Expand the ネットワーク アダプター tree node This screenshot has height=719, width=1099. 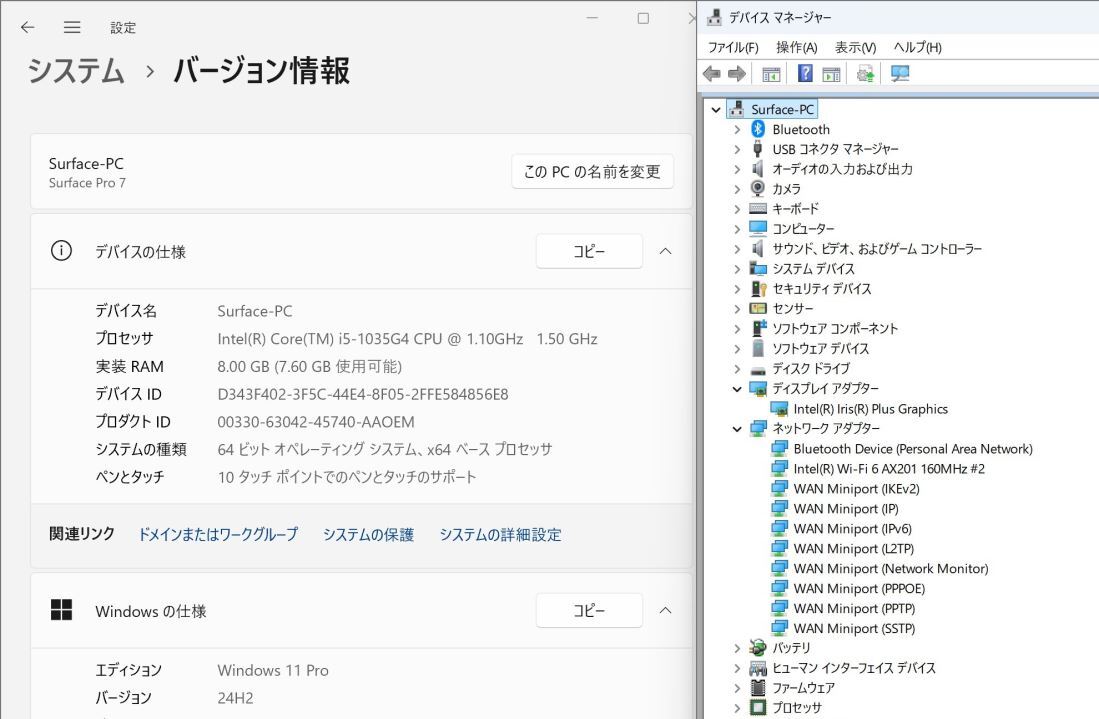click(x=738, y=428)
